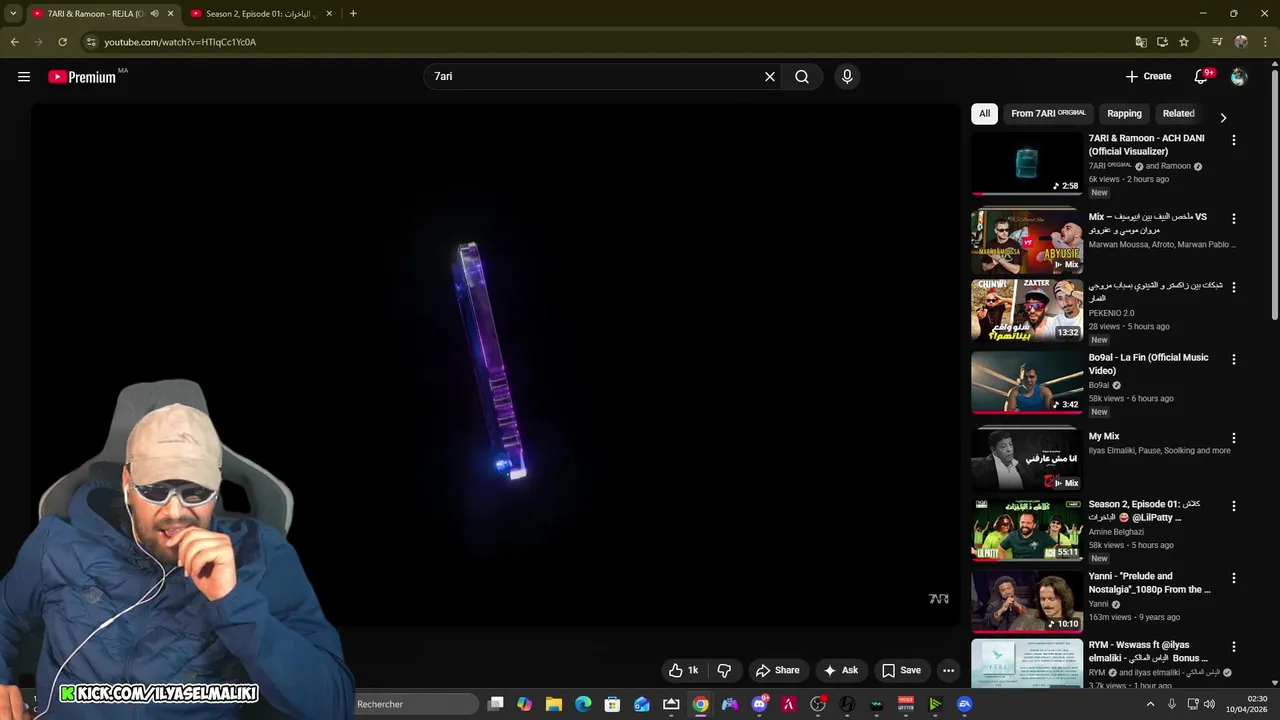The image size is (1280, 720).
Task: Click the Windows Rechercher search box
Action: pyautogui.click(x=415, y=704)
